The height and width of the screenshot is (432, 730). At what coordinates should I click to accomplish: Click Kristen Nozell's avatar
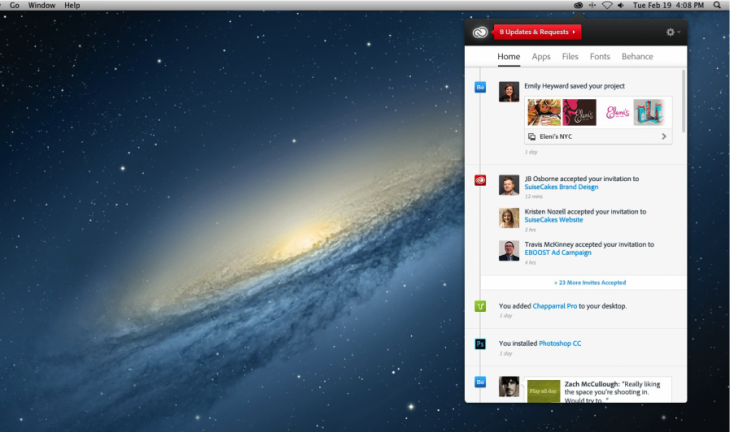(509, 218)
